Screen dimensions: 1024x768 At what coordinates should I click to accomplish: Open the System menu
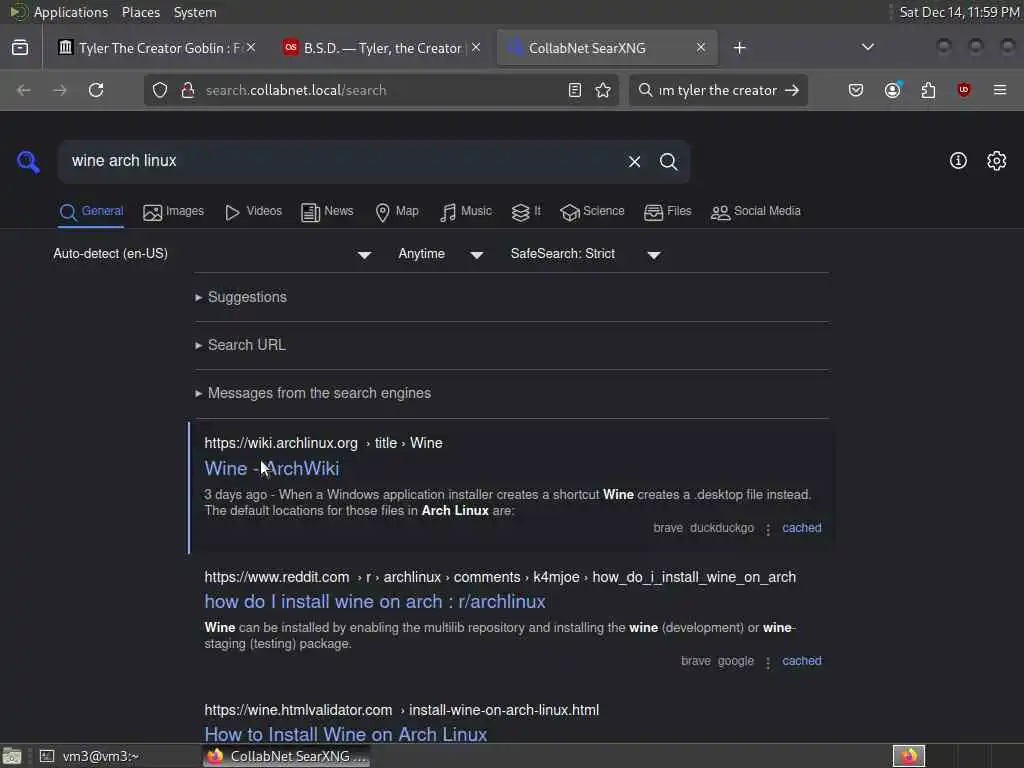tap(195, 12)
